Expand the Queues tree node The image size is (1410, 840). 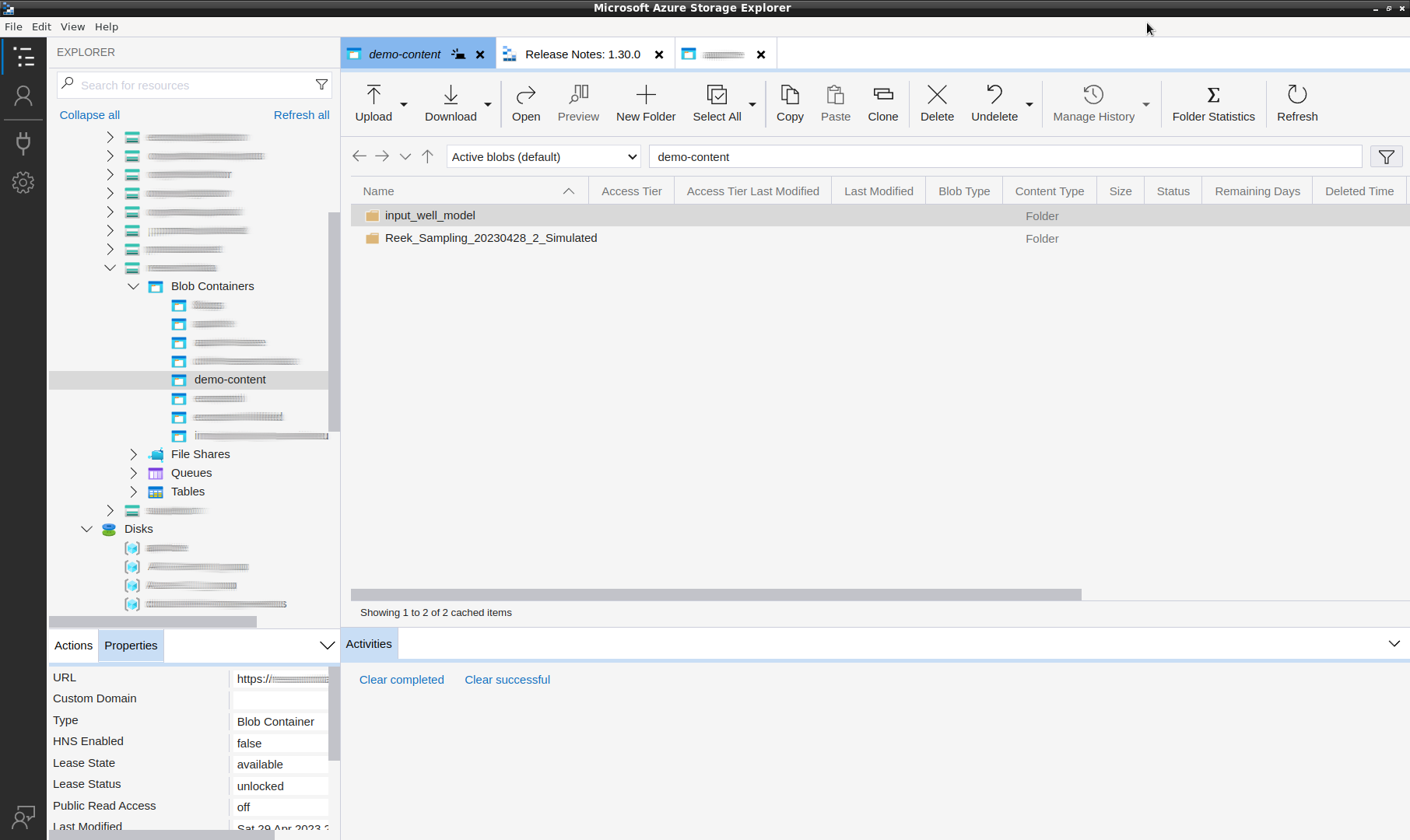pos(133,473)
